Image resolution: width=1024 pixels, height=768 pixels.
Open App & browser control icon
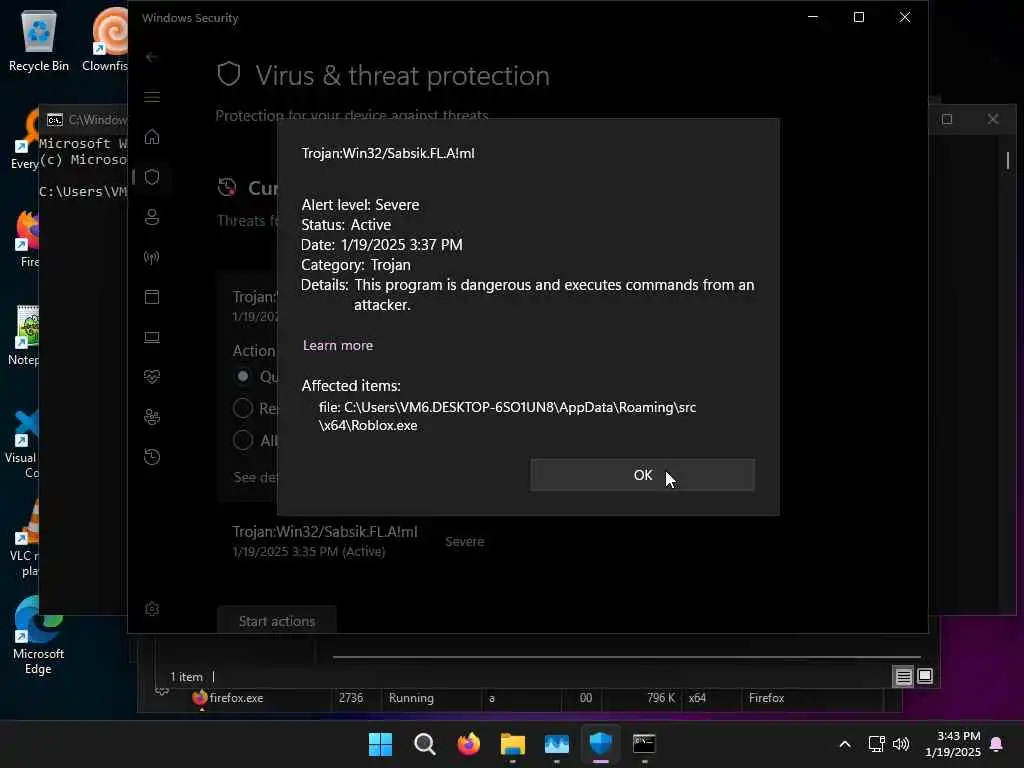pos(152,297)
